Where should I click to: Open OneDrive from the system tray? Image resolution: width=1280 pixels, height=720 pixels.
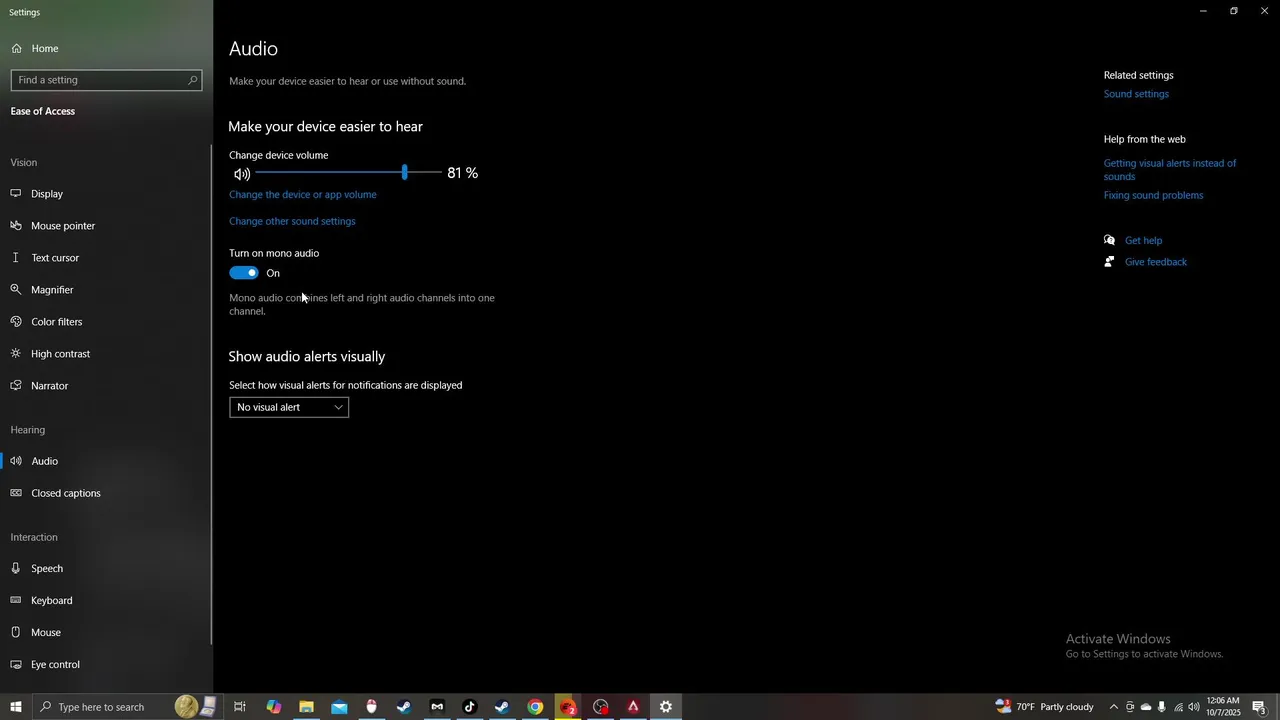(x=1146, y=707)
